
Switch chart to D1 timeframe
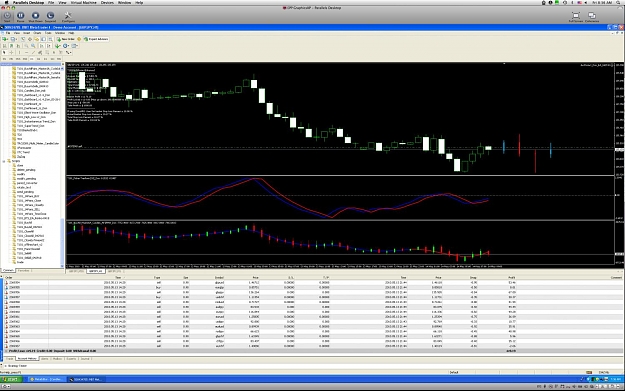click(45, 59)
